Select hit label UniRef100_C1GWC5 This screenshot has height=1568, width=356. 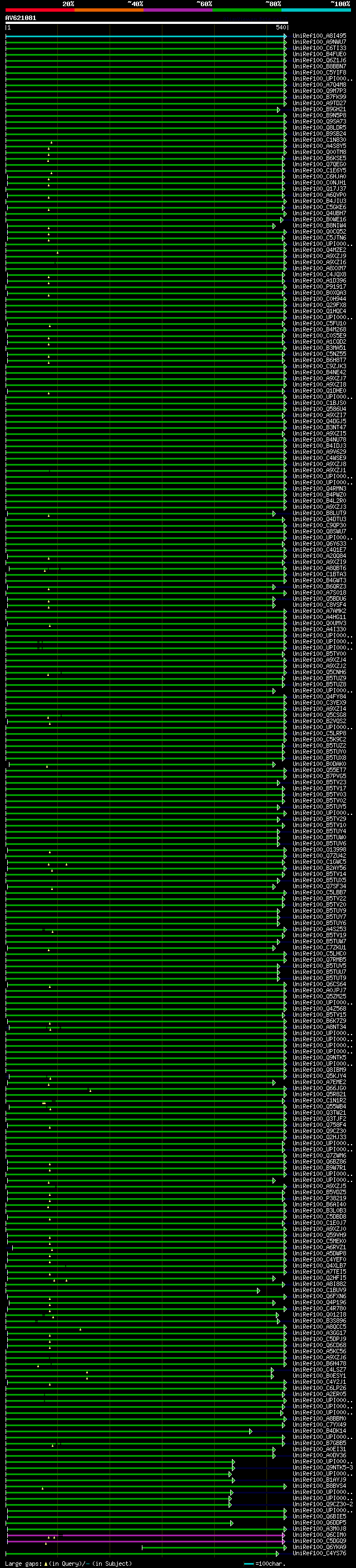(x=319, y=862)
